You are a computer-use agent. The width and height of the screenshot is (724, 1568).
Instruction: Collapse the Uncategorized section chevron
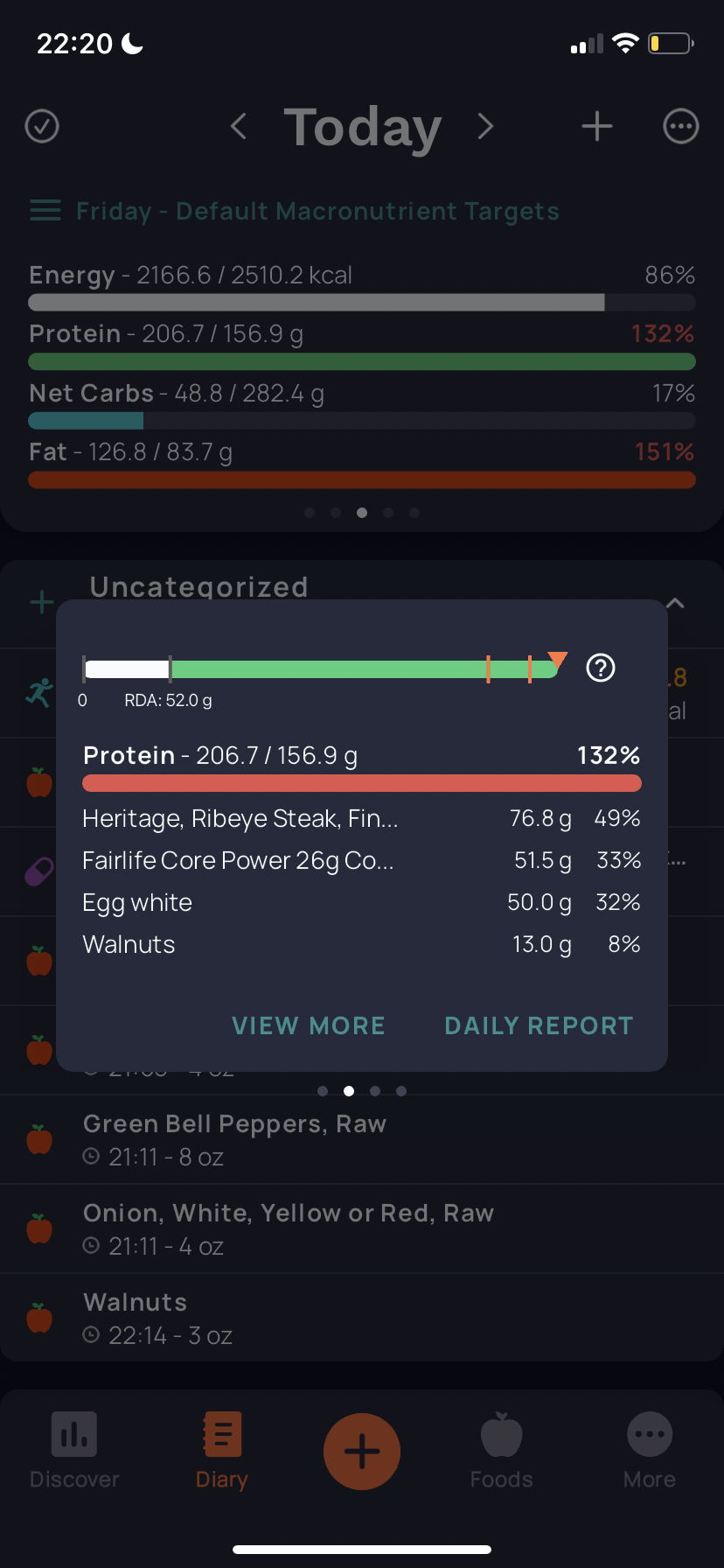675,603
